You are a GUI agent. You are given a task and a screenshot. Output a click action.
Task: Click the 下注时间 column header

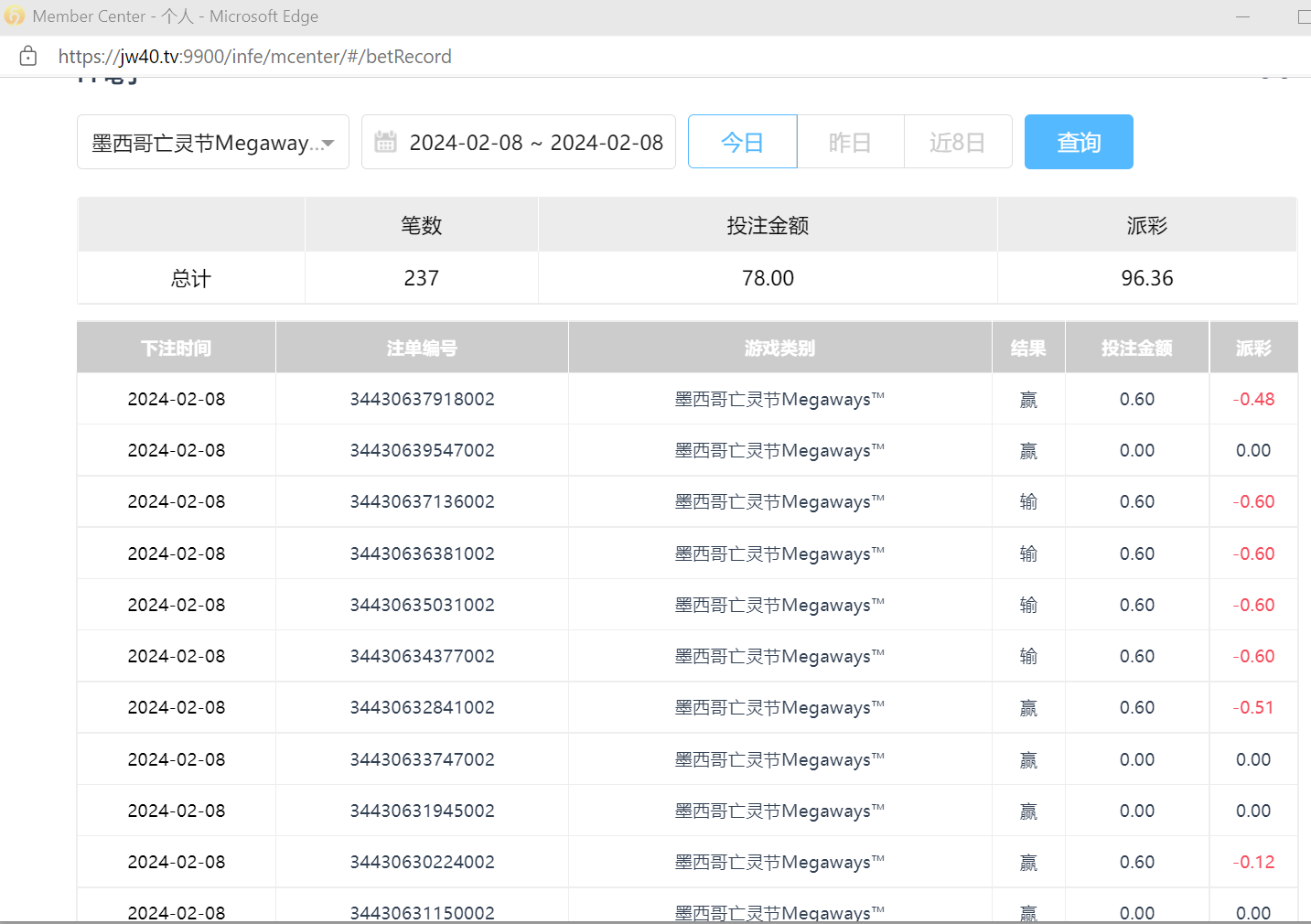(x=177, y=348)
